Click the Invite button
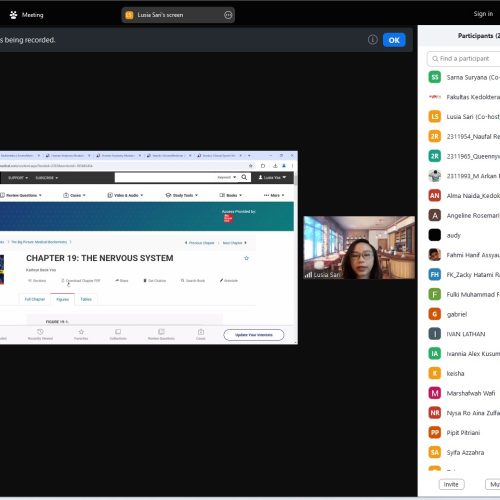 point(451,484)
